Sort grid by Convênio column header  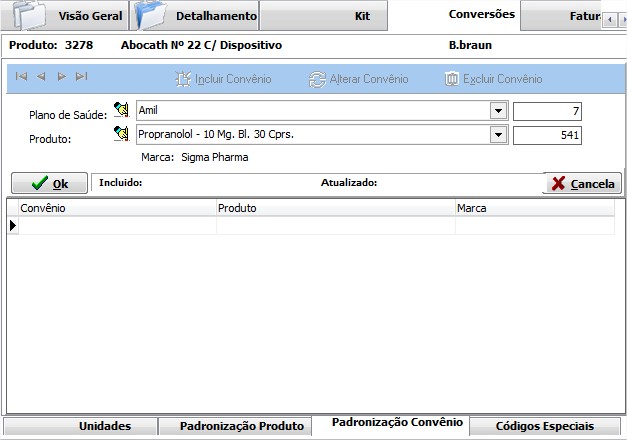(x=117, y=207)
